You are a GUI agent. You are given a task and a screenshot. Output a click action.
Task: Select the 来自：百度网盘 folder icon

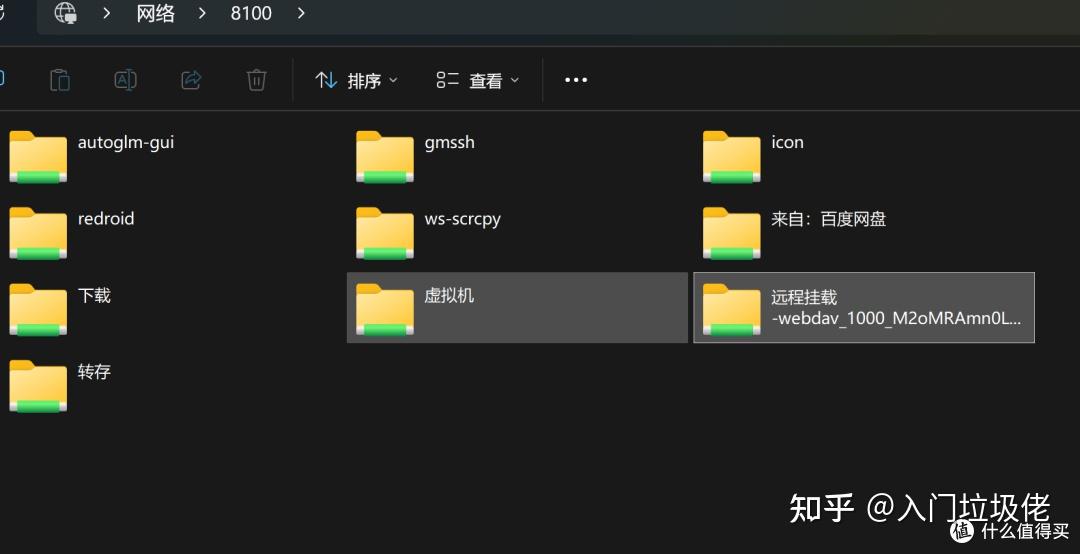(x=731, y=233)
